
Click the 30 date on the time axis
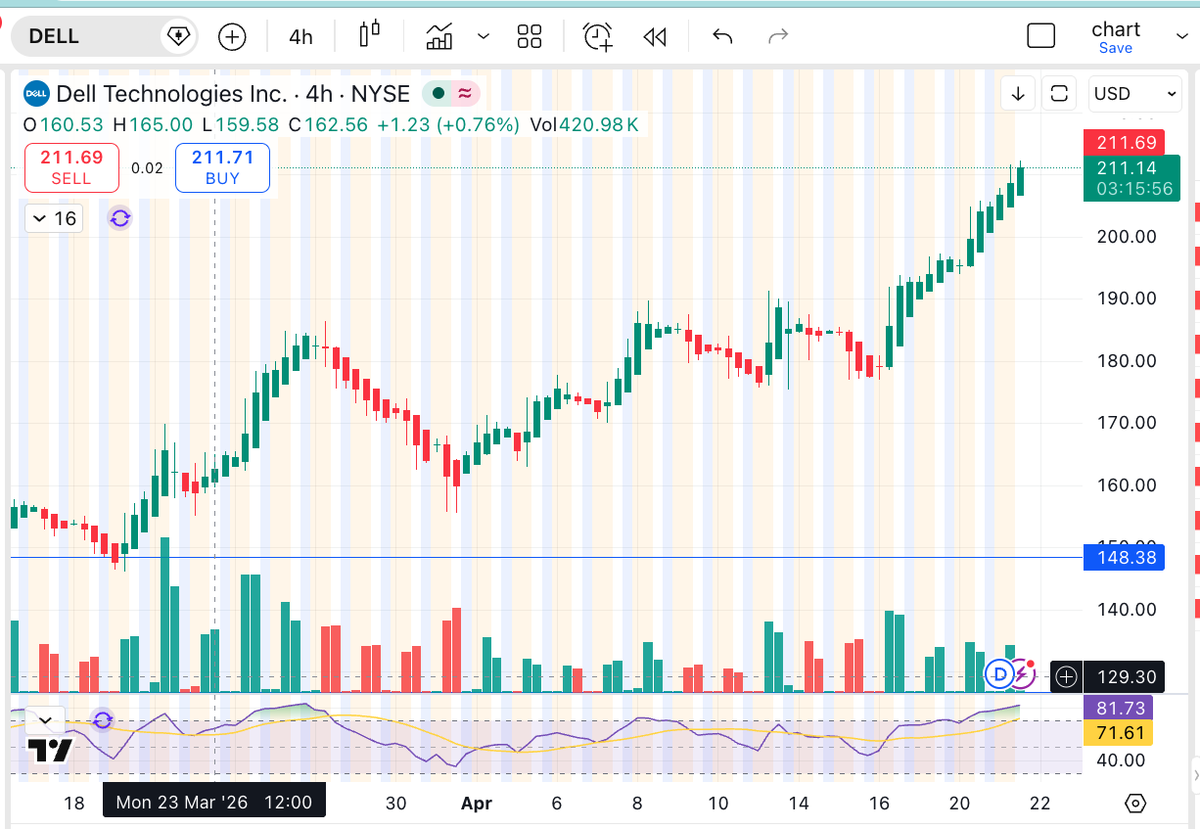396,803
